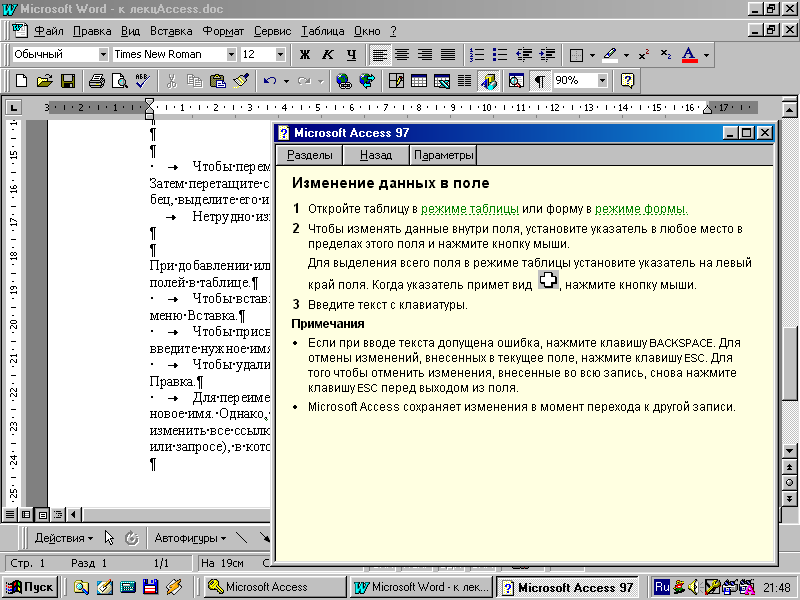The image size is (800, 600).
Task: Toggle left text alignment
Action: click(379, 54)
